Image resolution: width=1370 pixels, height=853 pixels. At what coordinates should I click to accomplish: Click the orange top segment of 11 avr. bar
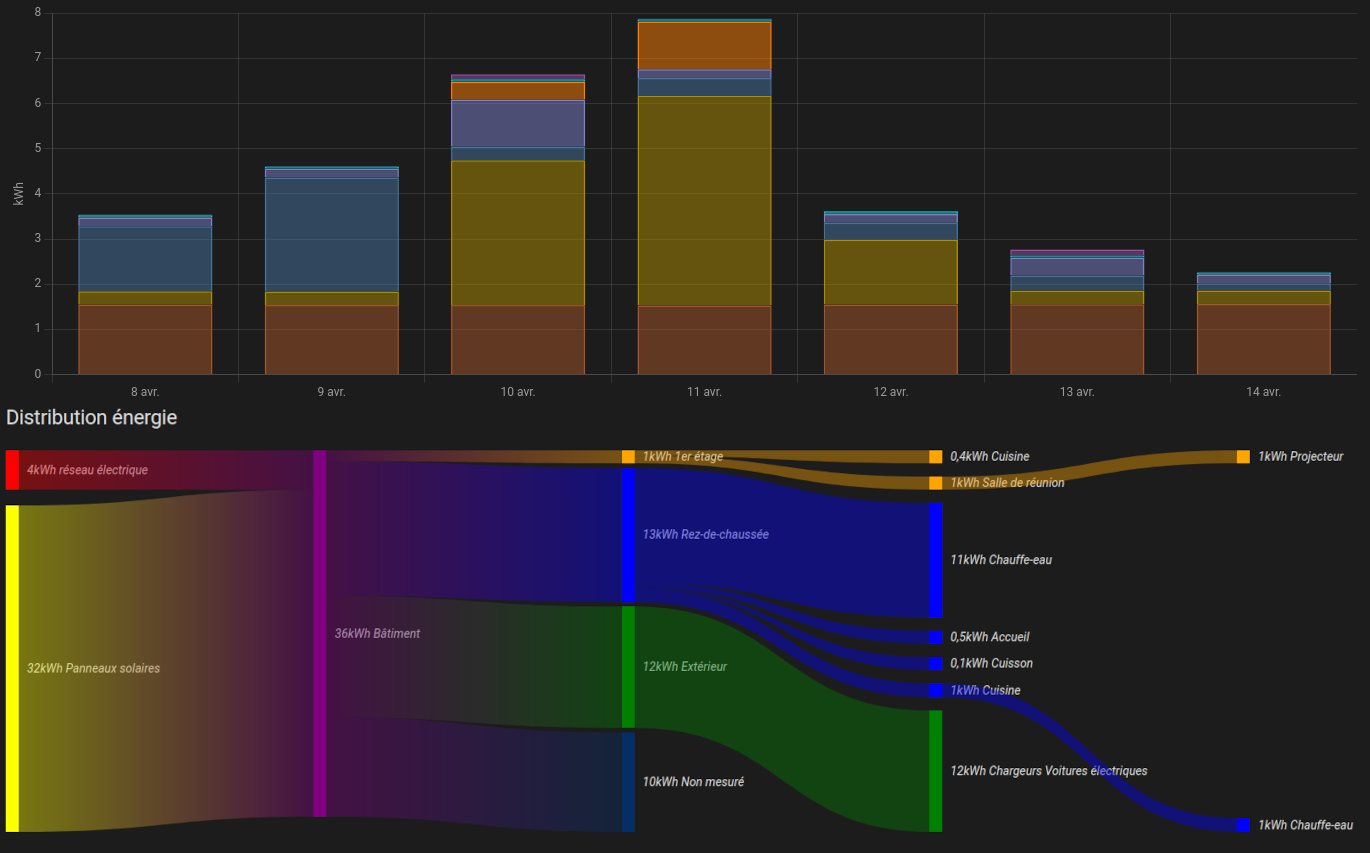click(704, 46)
